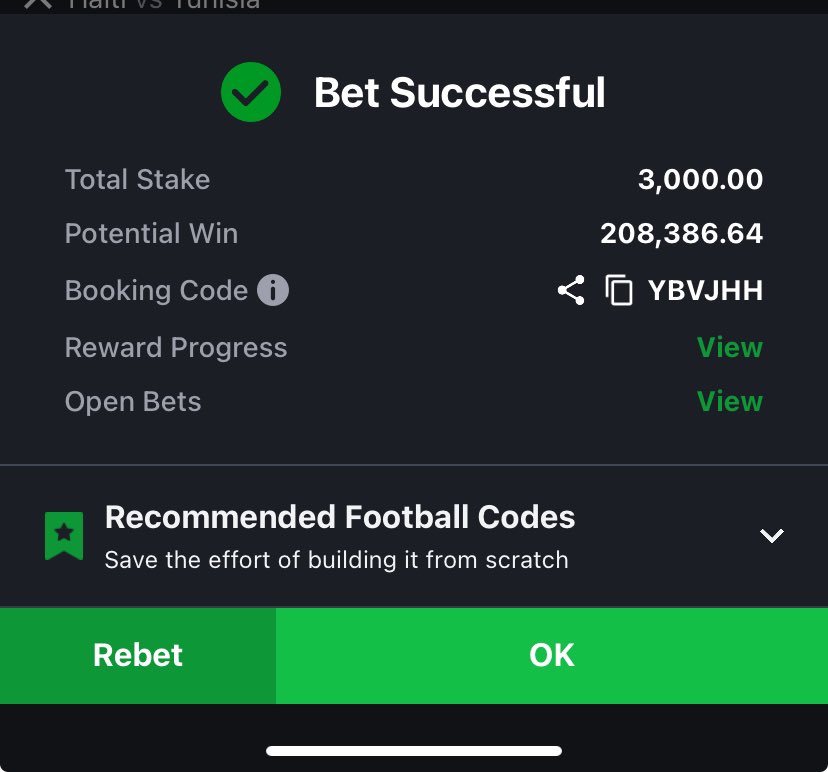Viewport: 828px width, 772px height.
Task: Click the bookmark star icon
Action: (x=64, y=536)
